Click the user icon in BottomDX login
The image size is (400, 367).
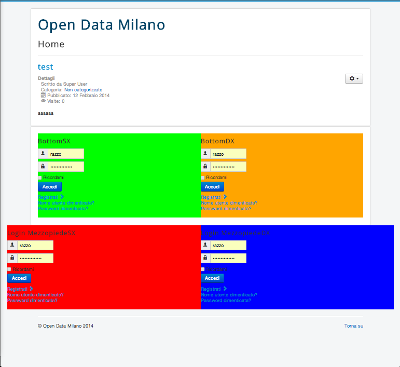pos(205,153)
